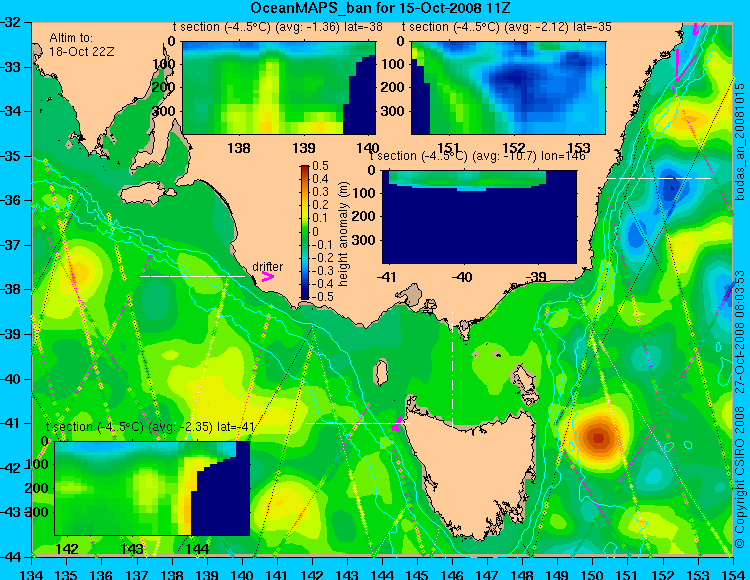Click the positive 0.5 tick on color bar

click(320, 166)
